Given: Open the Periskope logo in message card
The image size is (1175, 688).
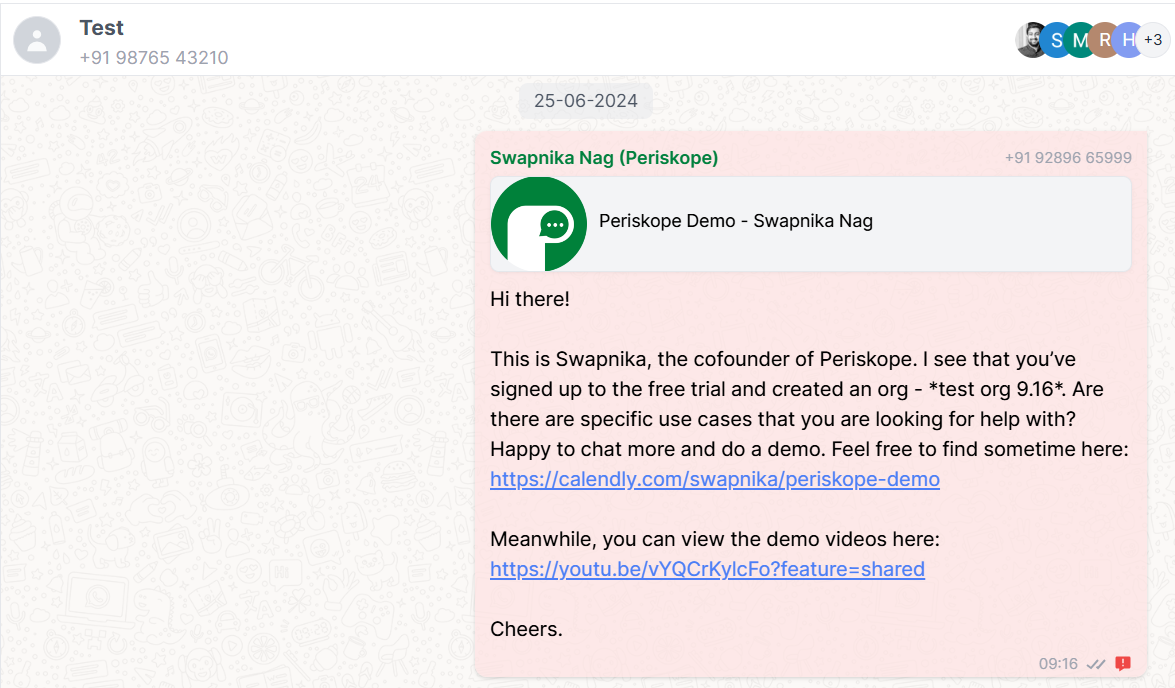Looking at the screenshot, I should [x=539, y=224].
